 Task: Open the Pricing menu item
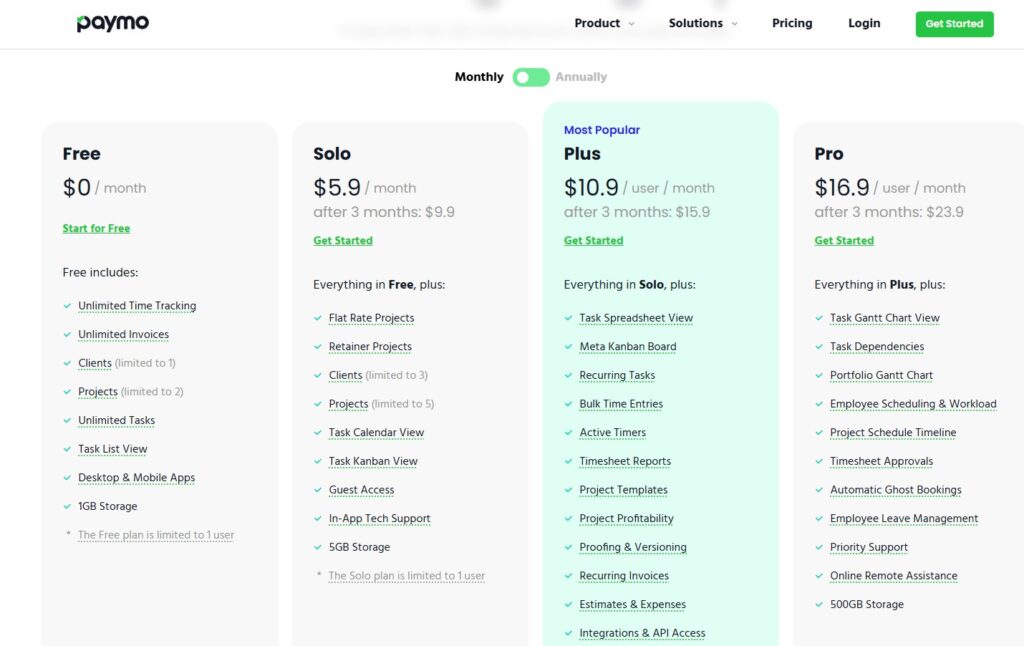pyautogui.click(x=792, y=22)
